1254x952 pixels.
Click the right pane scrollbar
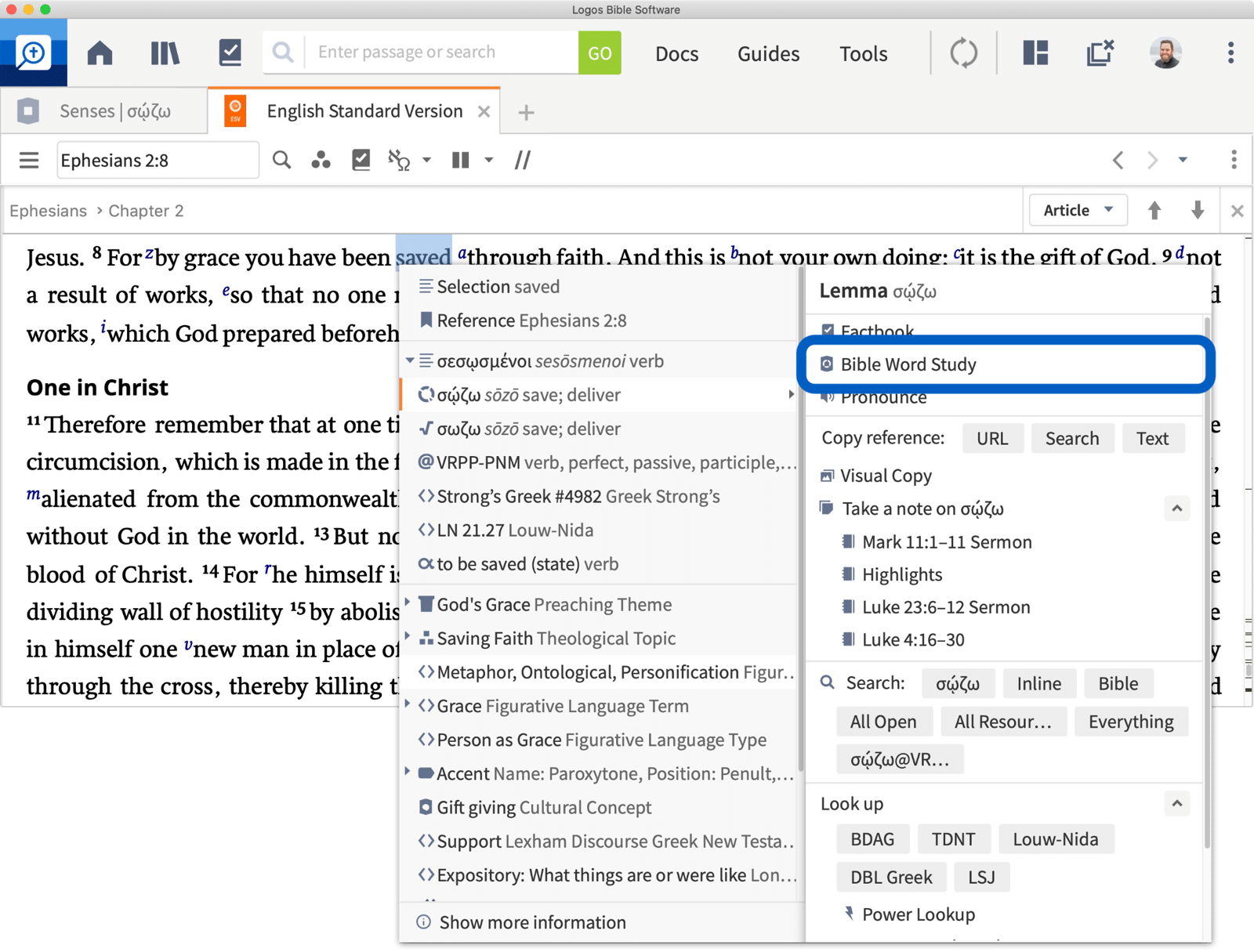click(x=1207, y=583)
